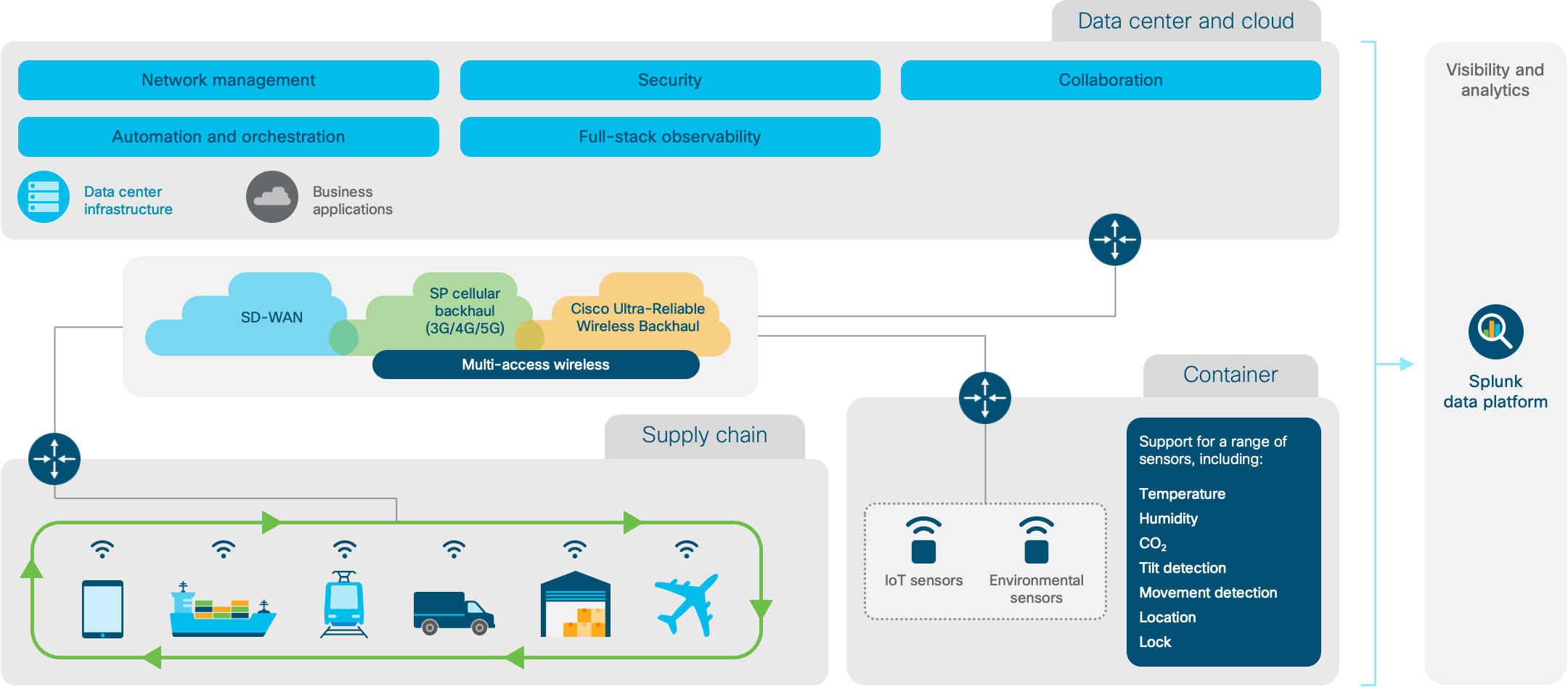Click the Humidity sensor entry
1568x687 pixels.
pos(1168,519)
